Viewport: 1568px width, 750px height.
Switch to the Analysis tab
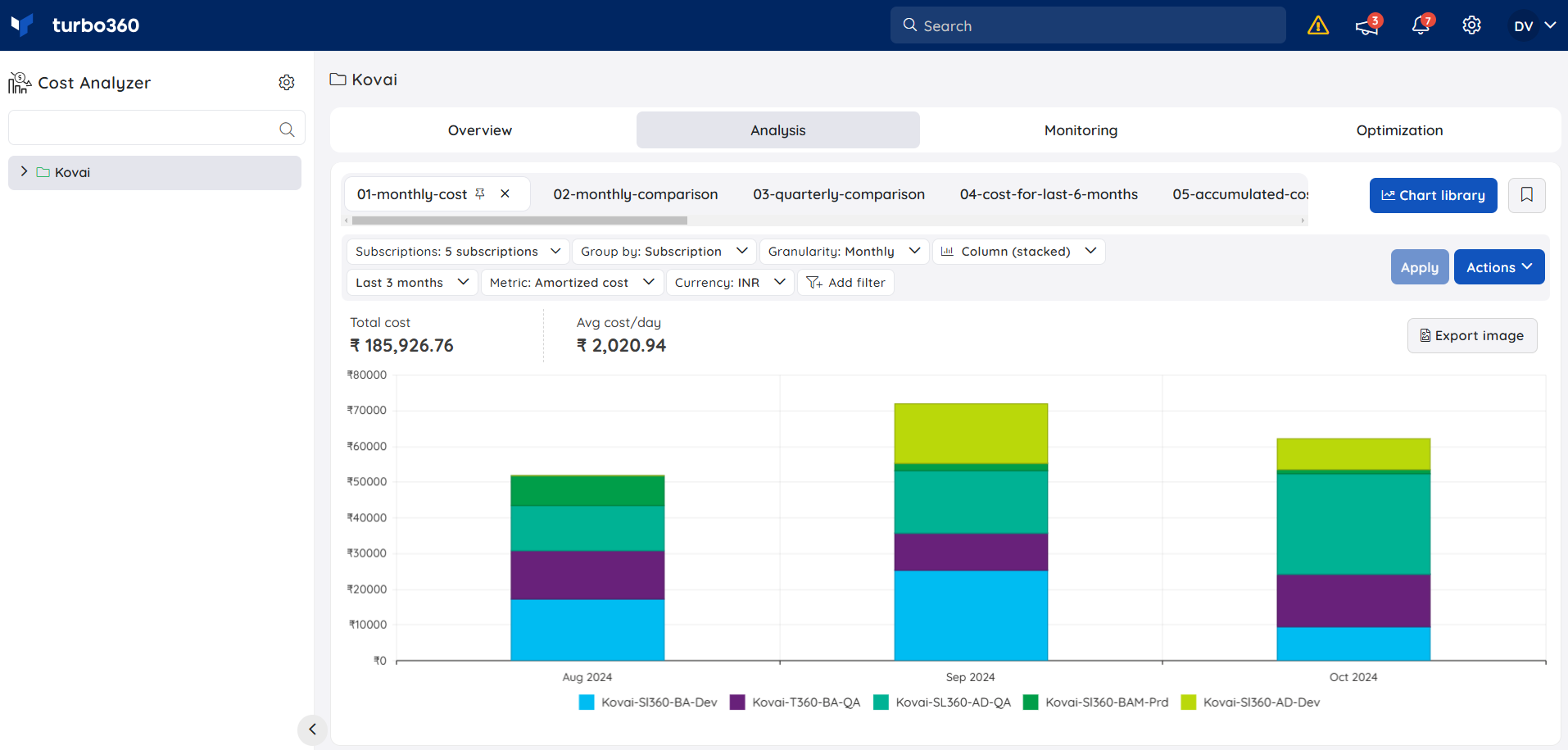tap(778, 130)
